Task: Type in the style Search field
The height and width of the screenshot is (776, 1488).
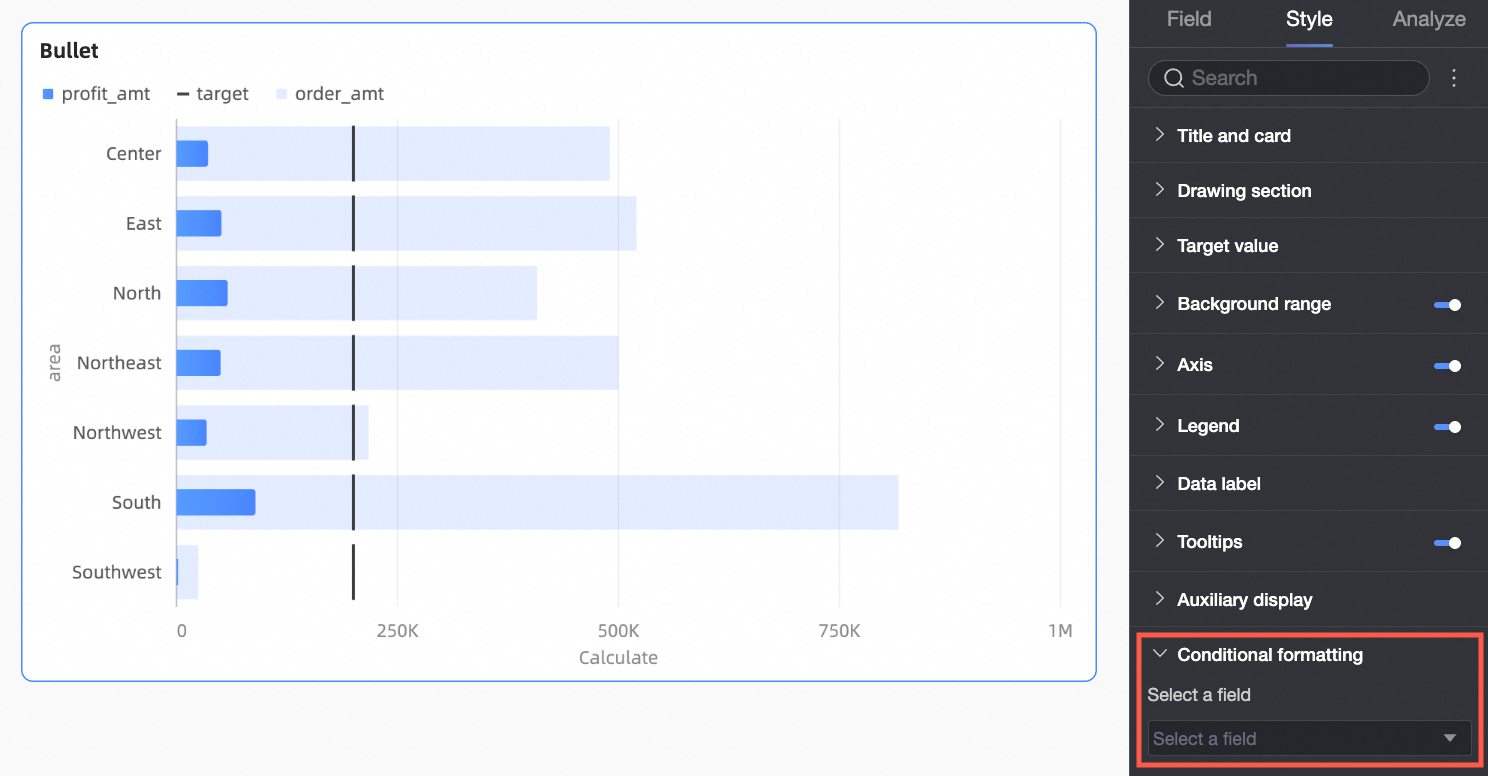Action: (1300, 78)
